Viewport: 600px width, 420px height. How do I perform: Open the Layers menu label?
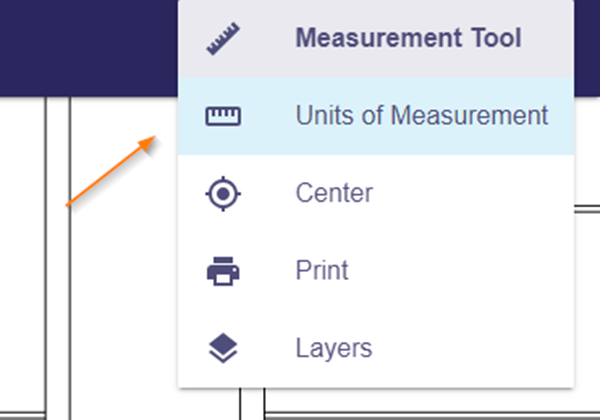click(x=334, y=348)
